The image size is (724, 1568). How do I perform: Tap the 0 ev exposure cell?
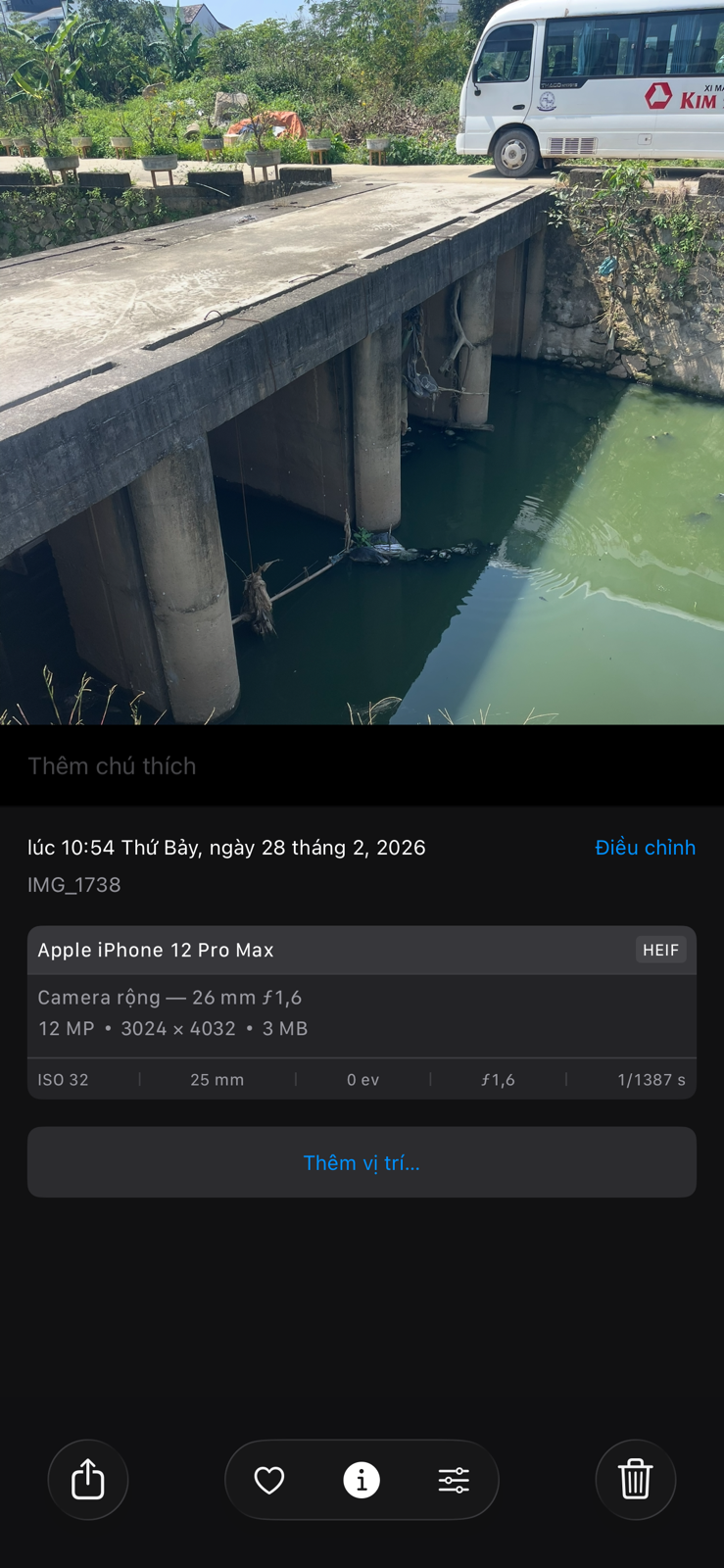pyautogui.click(x=362, y=1080)
